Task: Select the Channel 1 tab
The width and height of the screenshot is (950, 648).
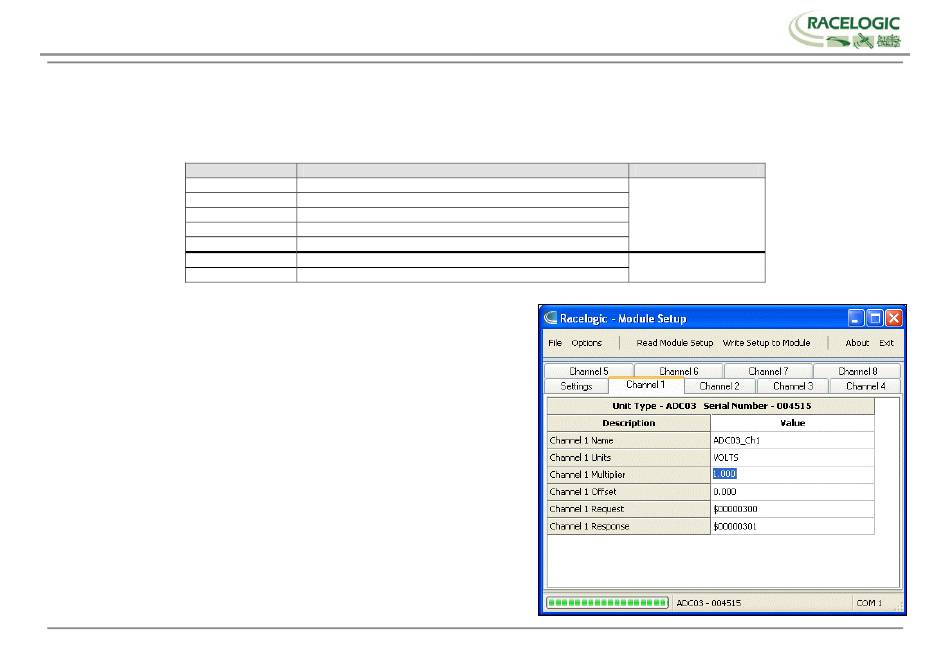Action: point(646,385)
